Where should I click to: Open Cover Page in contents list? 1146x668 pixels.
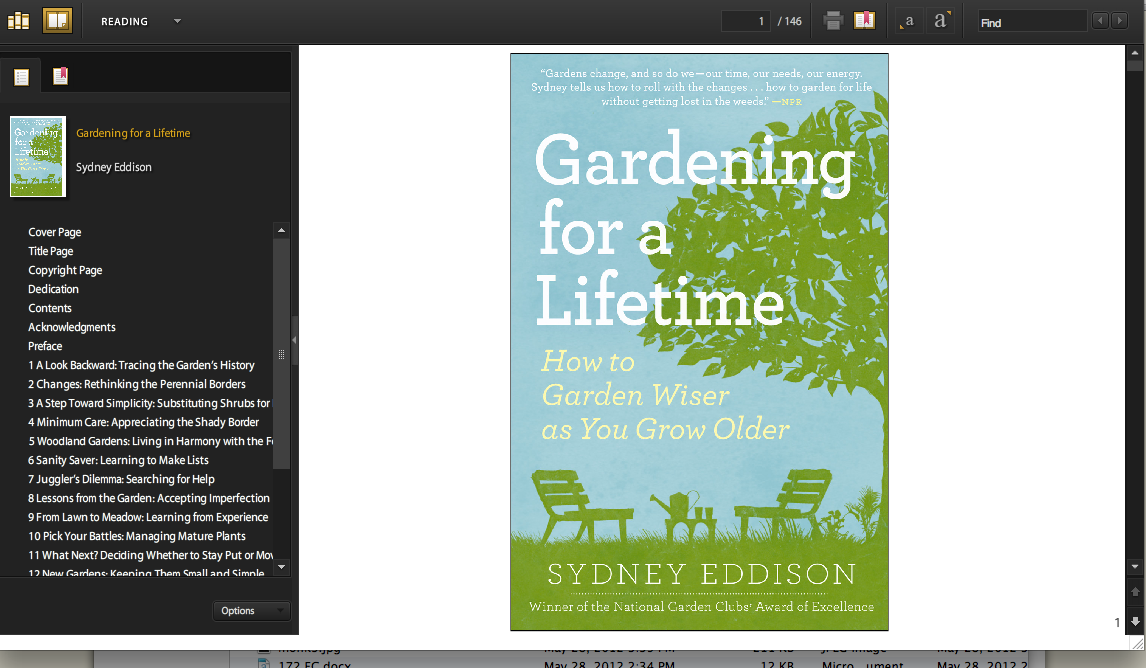point(55,232)
